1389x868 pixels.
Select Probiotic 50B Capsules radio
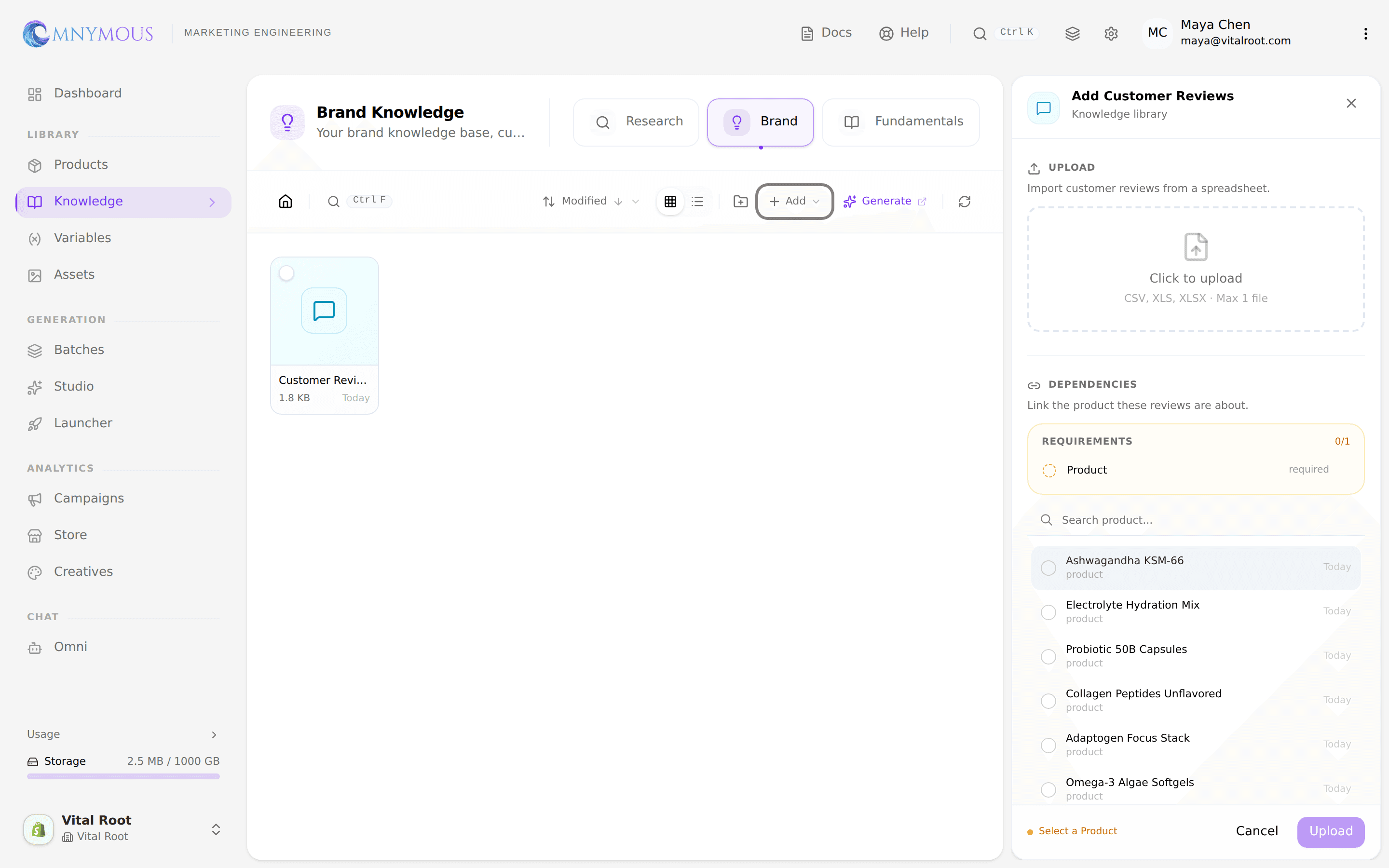tap(1048, 657)
